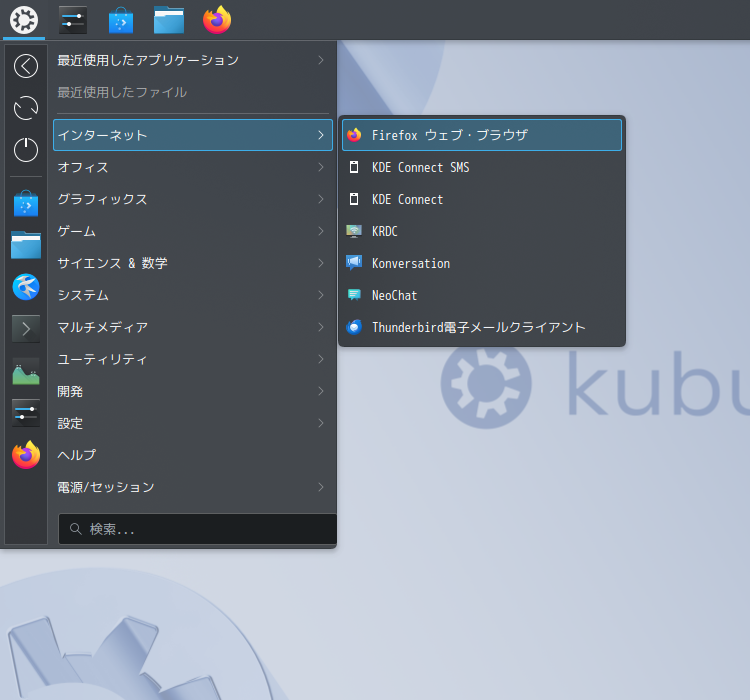
Task: Expand the サイエンス & 数学 chevron
Action: pos(321,263)
